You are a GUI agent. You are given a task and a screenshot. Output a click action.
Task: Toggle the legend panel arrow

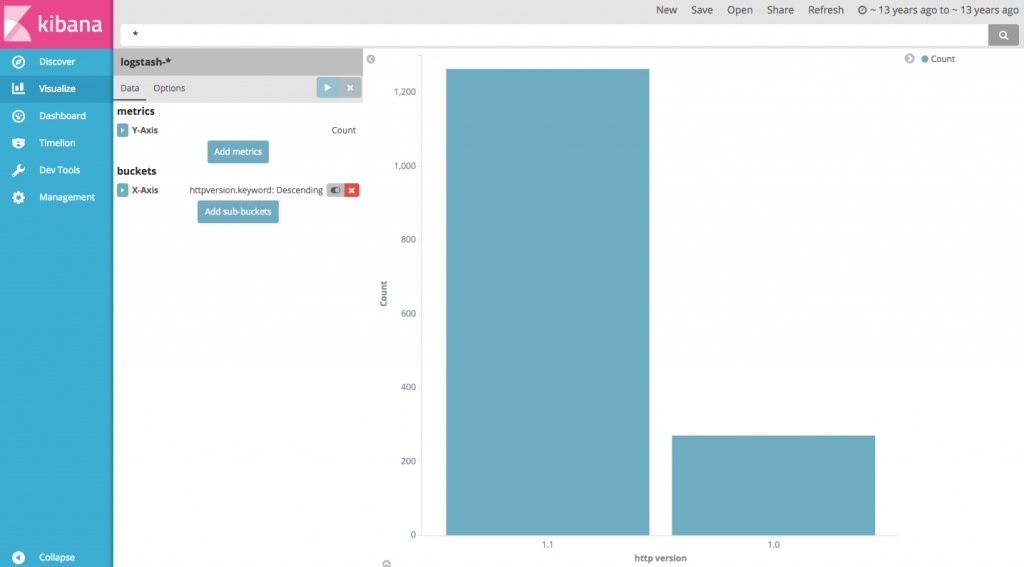(909, 59)
